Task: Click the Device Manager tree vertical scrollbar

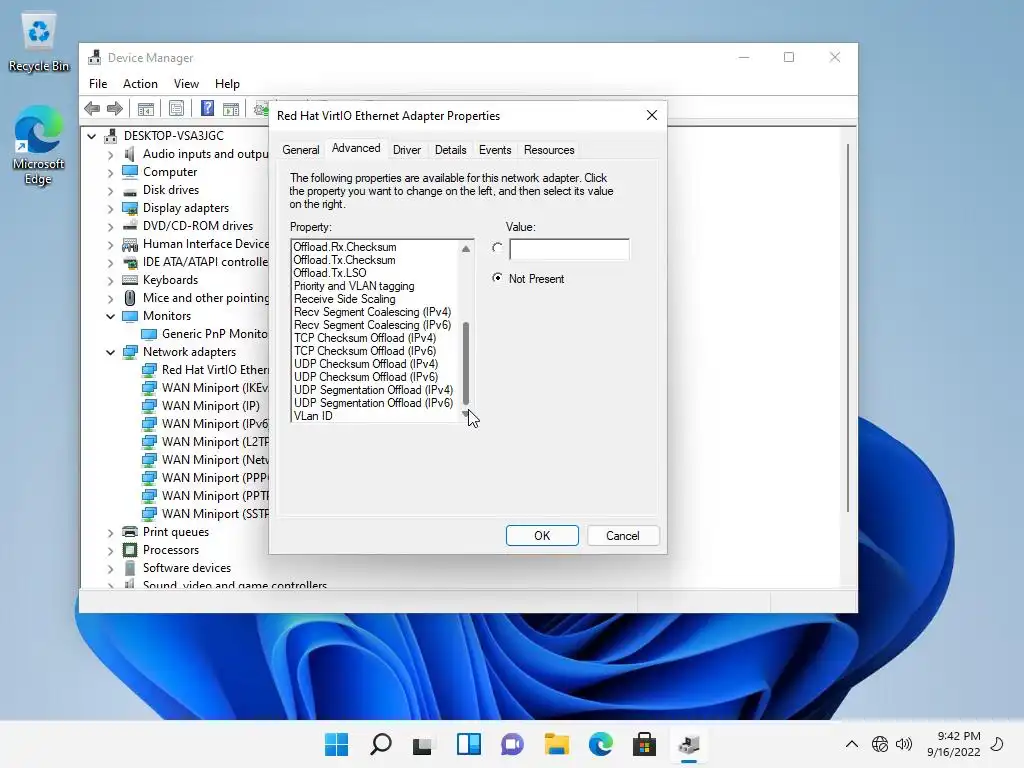Action: [848, 328]
